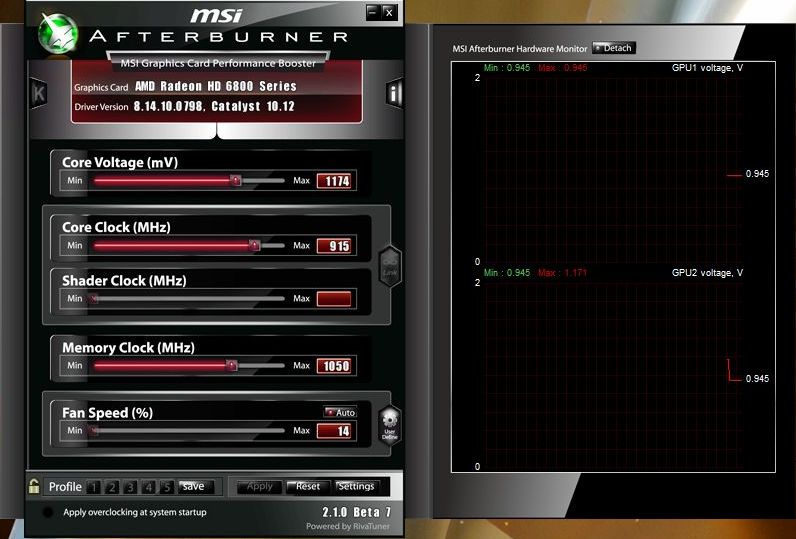Click the GPU1 voltage, V label
The height and width of the screenshot is (539, 796).
click(707, 68)
